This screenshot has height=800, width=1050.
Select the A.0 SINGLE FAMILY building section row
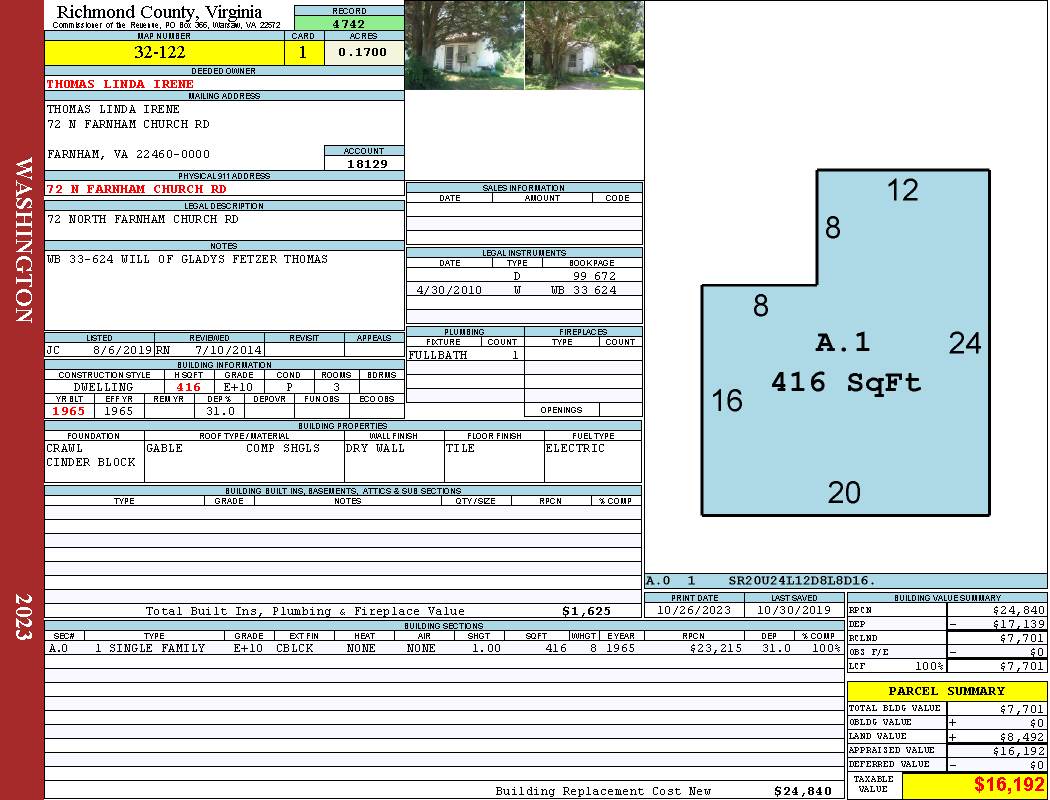tap(444, 648)
